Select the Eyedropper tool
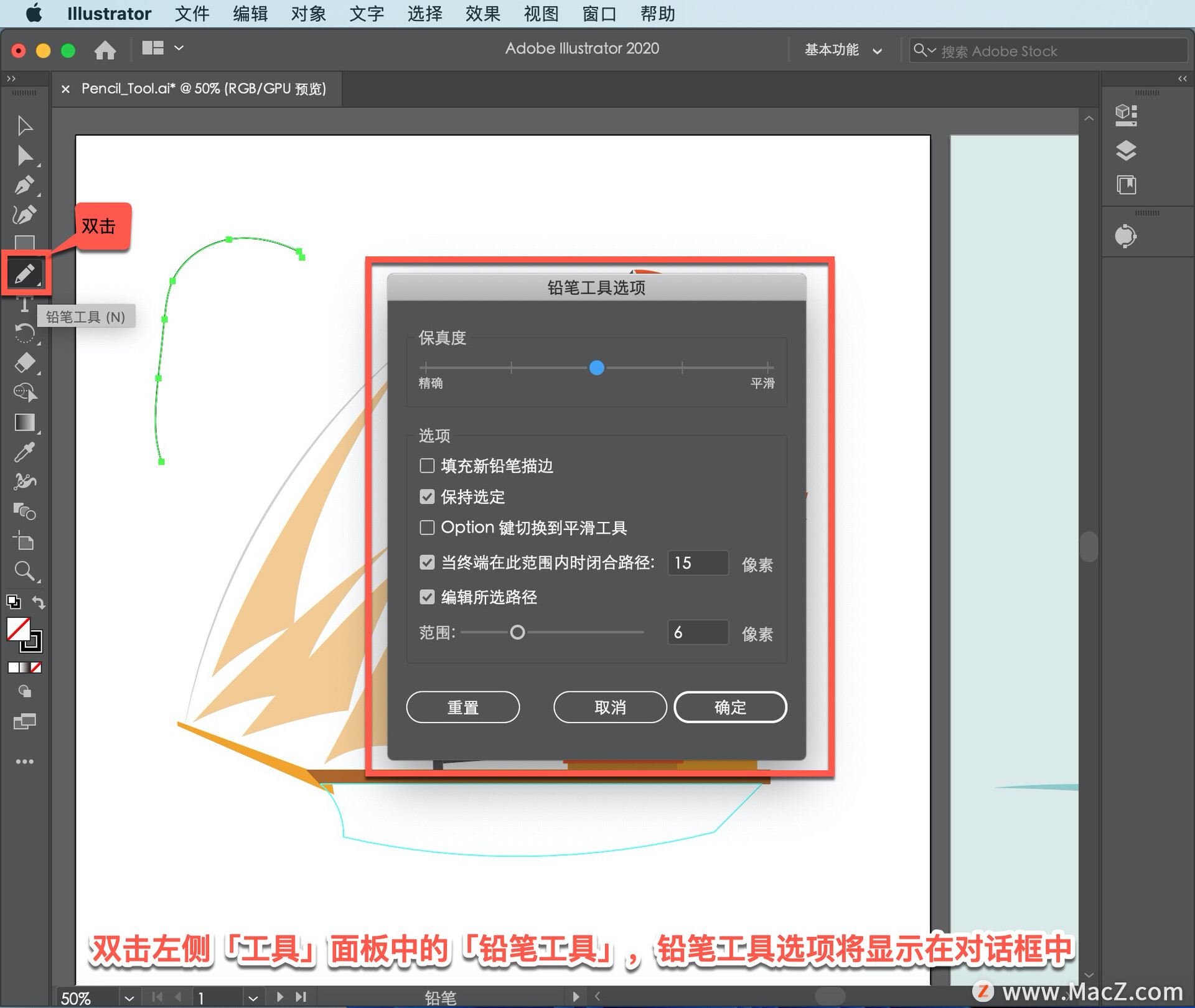Screen dimensions: 1195x1008 [x=25, y=452]
